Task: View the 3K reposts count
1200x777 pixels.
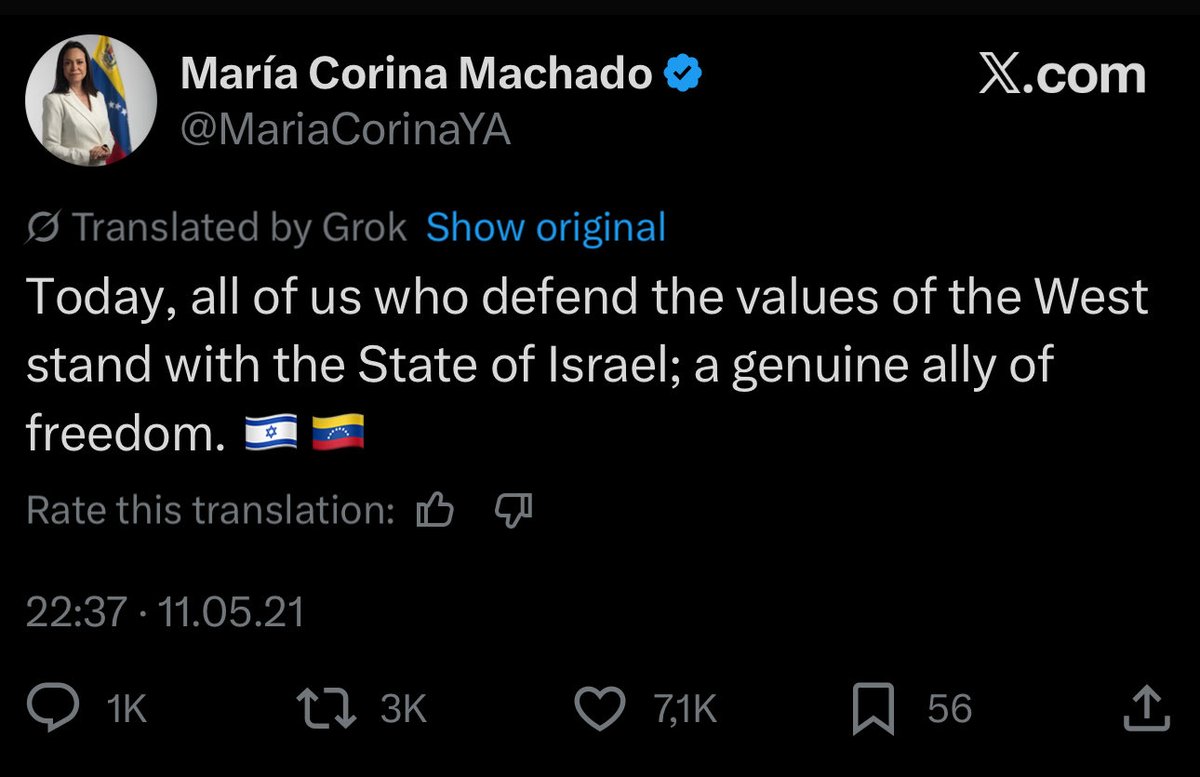Action: click(x=403, y=709)
